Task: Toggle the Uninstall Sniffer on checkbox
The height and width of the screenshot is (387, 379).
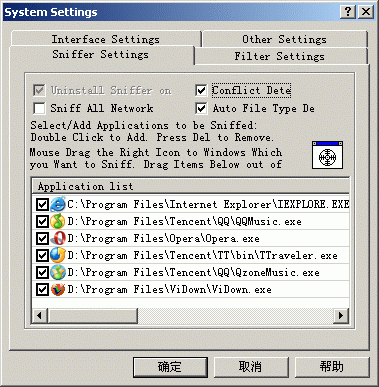Action: pos(39,90)
